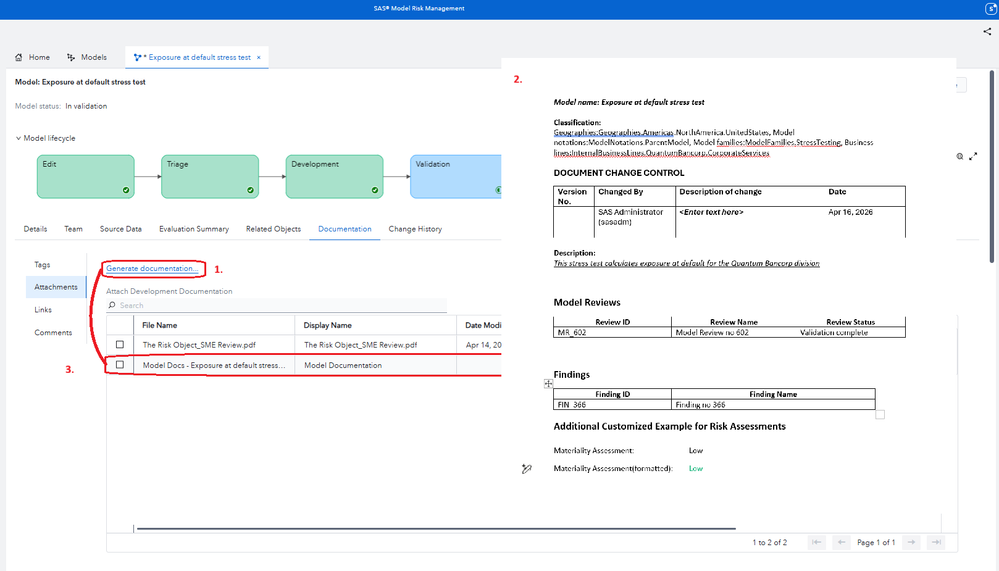Go to first page of attachments
999x571 pixels.
point(816,542)
